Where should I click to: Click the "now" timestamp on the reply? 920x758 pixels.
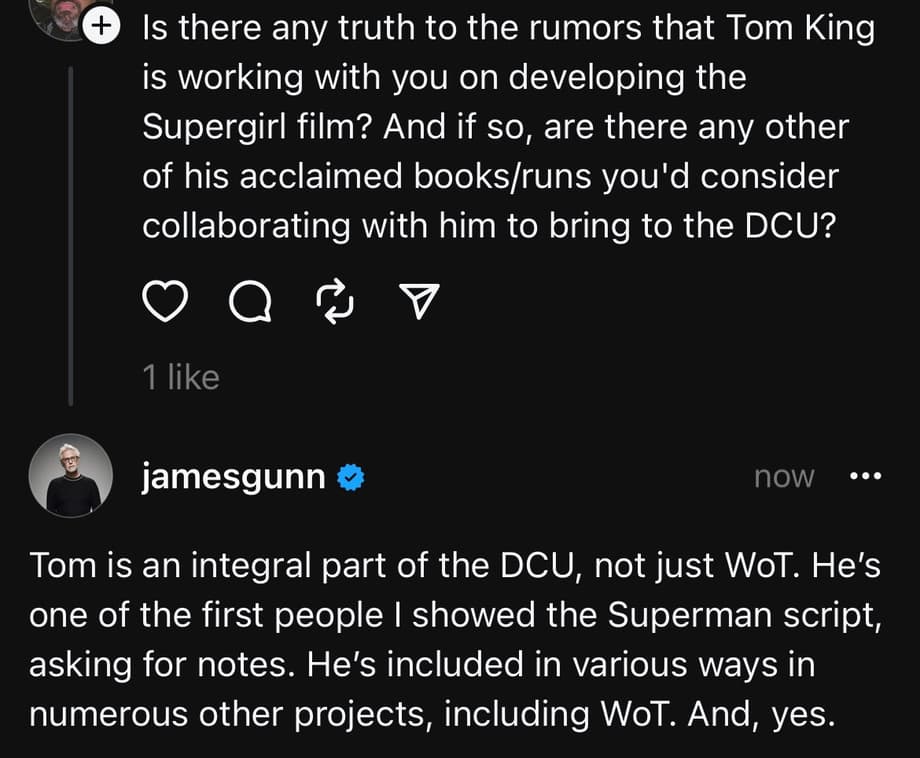pyautogui.click(x=784, y=477)
